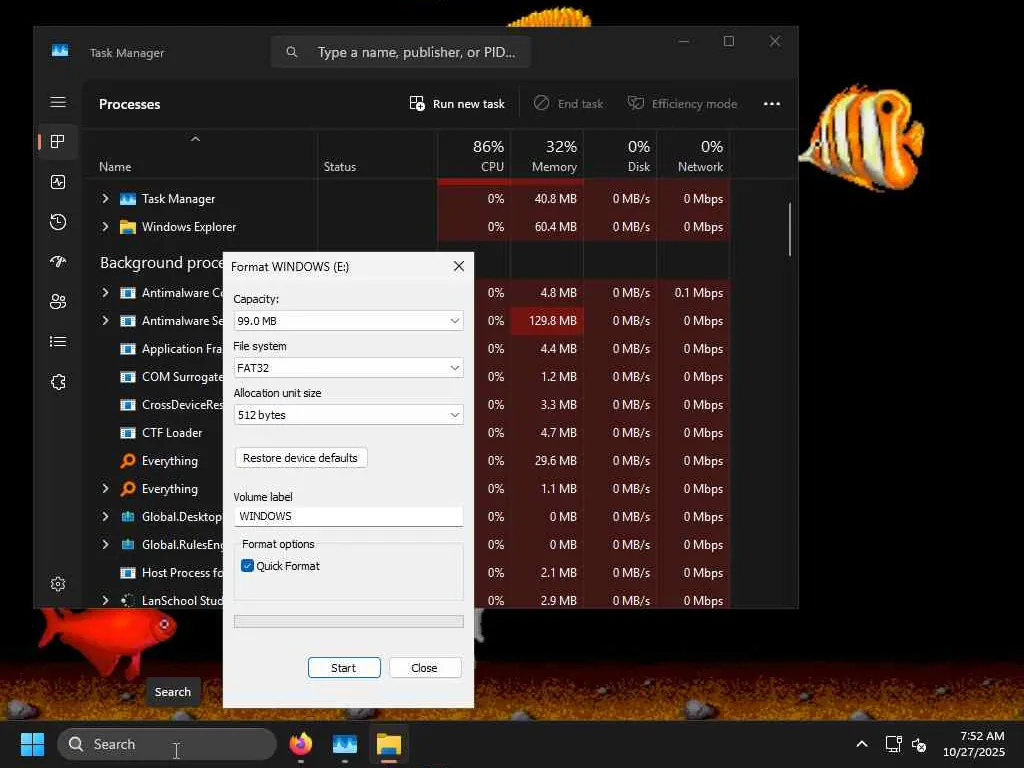The image size is (1024, 768).
Task: Click the 0.1 Mbps network cell
Action: click(x=694, y=293)
